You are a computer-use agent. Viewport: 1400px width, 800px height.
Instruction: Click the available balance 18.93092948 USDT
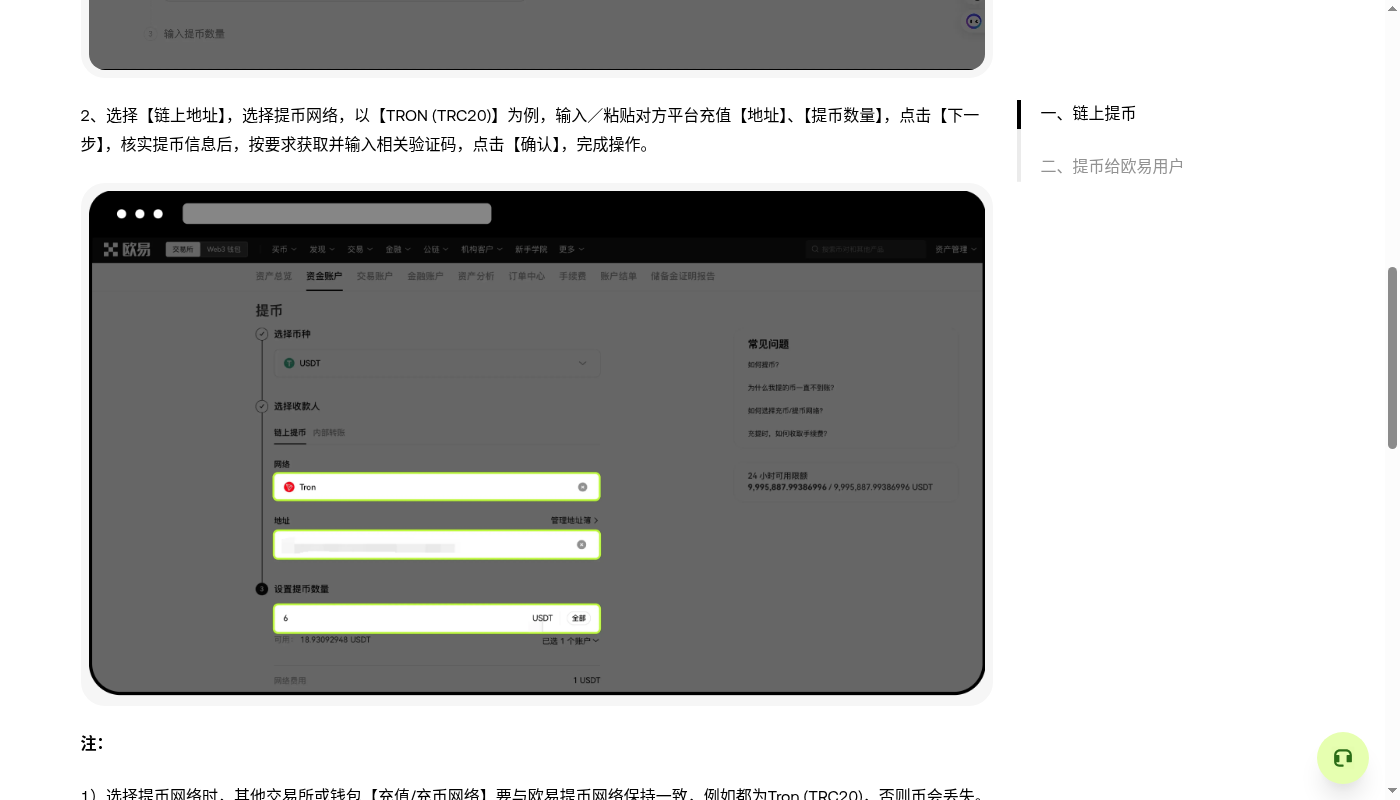coord(335,640)
